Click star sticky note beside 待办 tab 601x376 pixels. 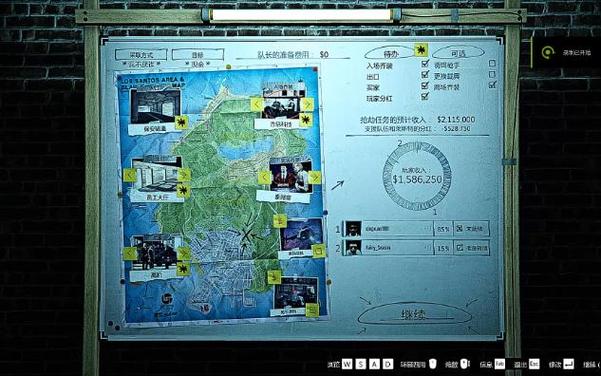click(421, 50)
